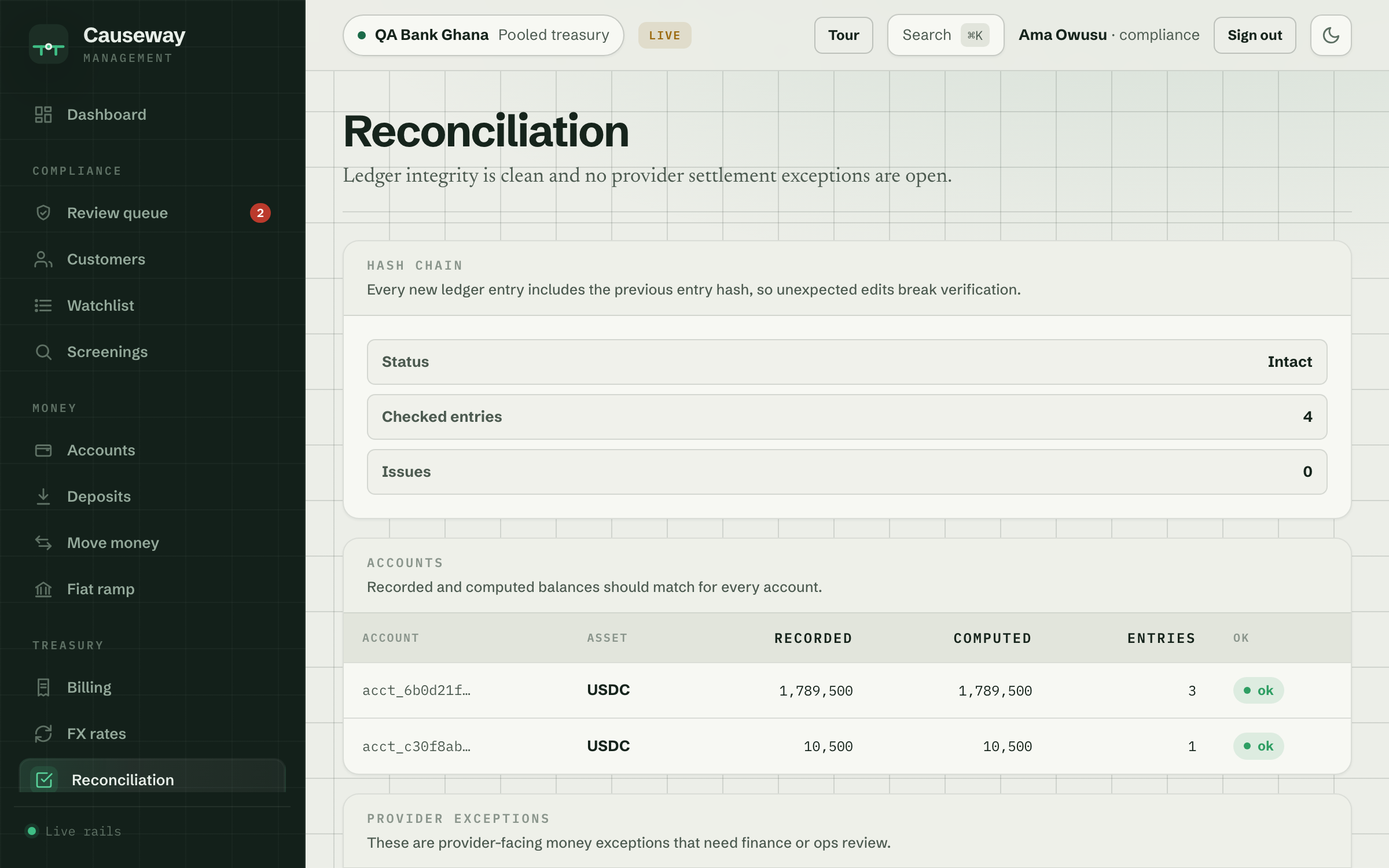Click the COMPUTED column header
The height and width of the screenshot is (868, 1389).
992,638
